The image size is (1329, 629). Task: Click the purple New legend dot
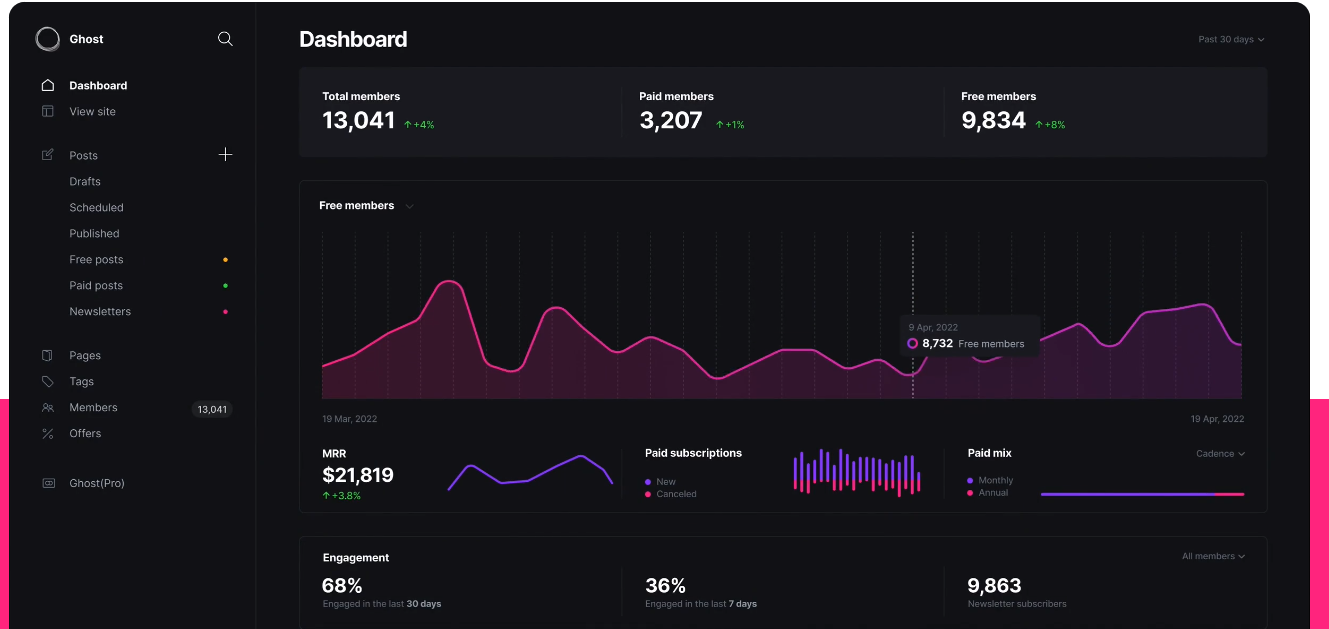[x=648, y=482]
